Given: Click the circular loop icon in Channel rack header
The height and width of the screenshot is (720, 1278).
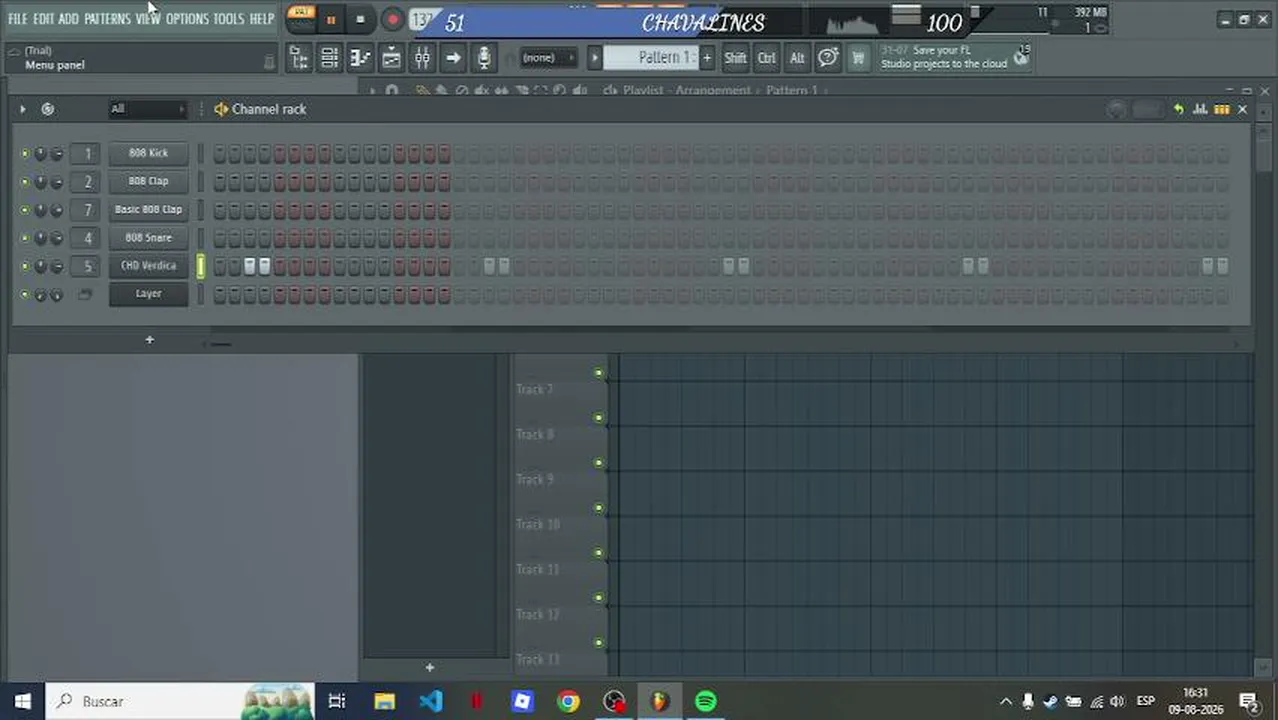Looking at the screenshot, I should [47, 109].
